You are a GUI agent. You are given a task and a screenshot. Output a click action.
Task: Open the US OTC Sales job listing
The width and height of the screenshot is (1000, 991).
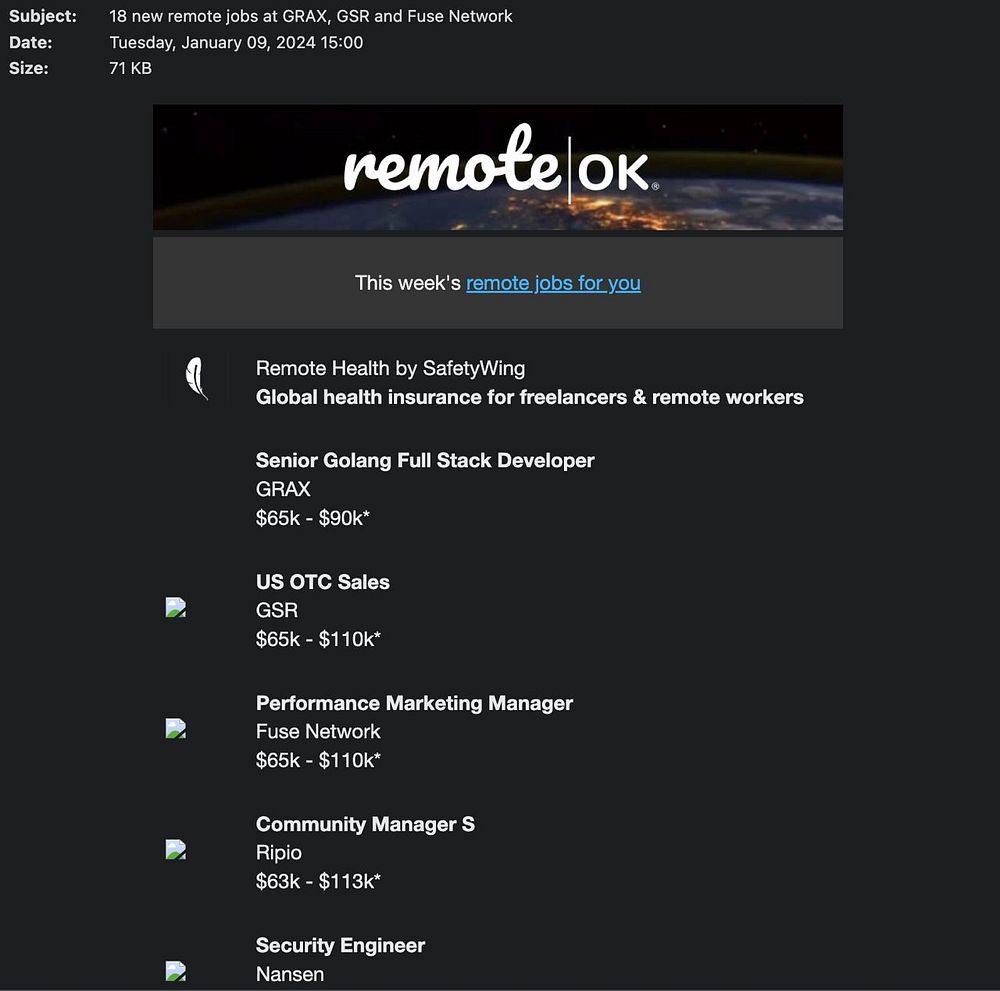(322, 582)
